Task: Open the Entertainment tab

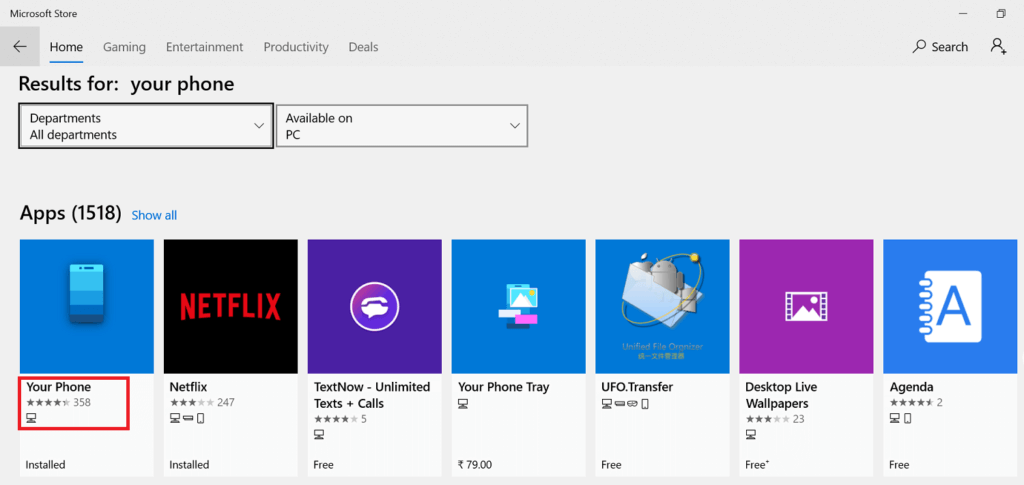Action: [x=204, y=47]
